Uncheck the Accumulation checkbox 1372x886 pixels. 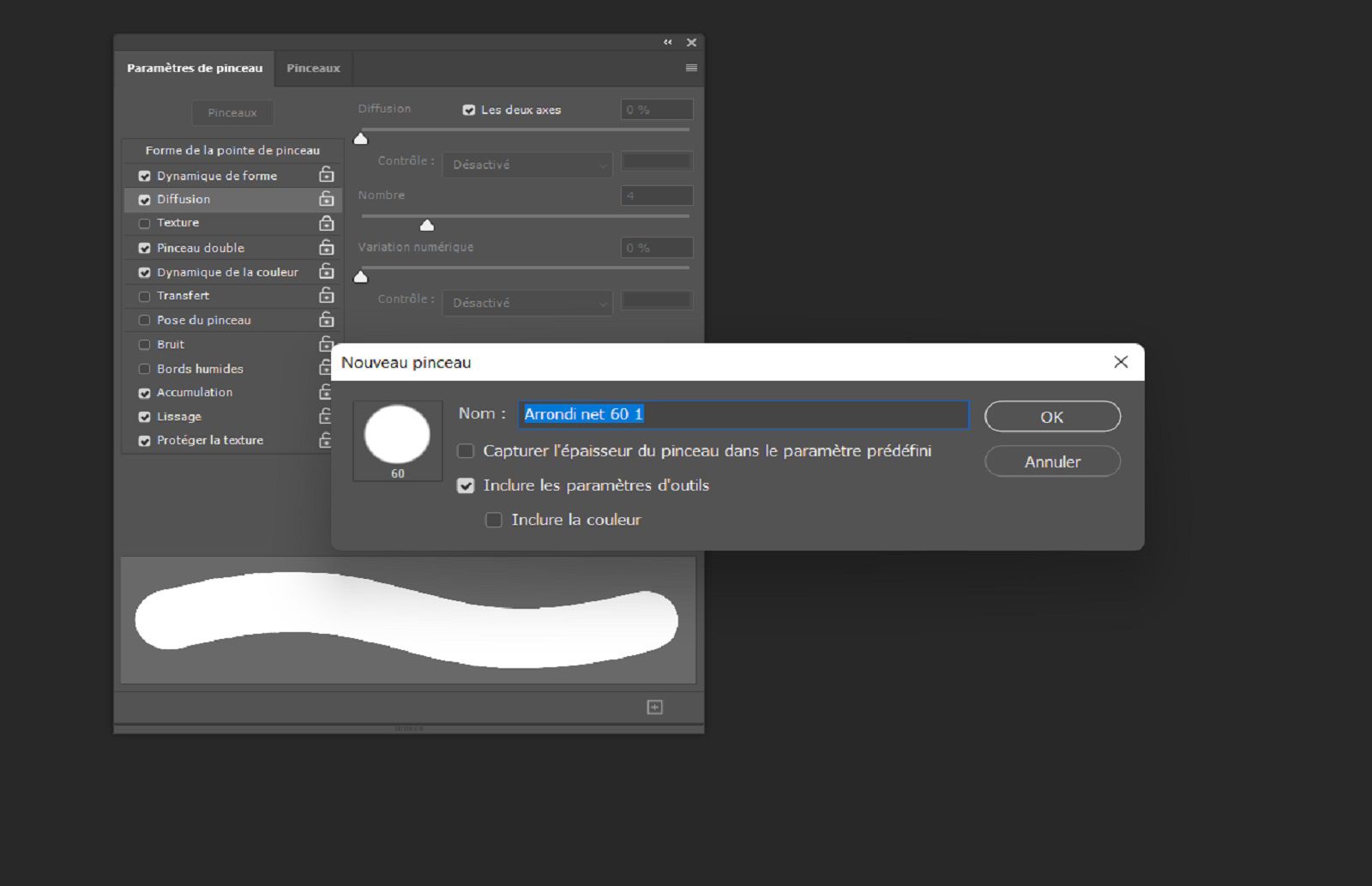coord(144,393)
